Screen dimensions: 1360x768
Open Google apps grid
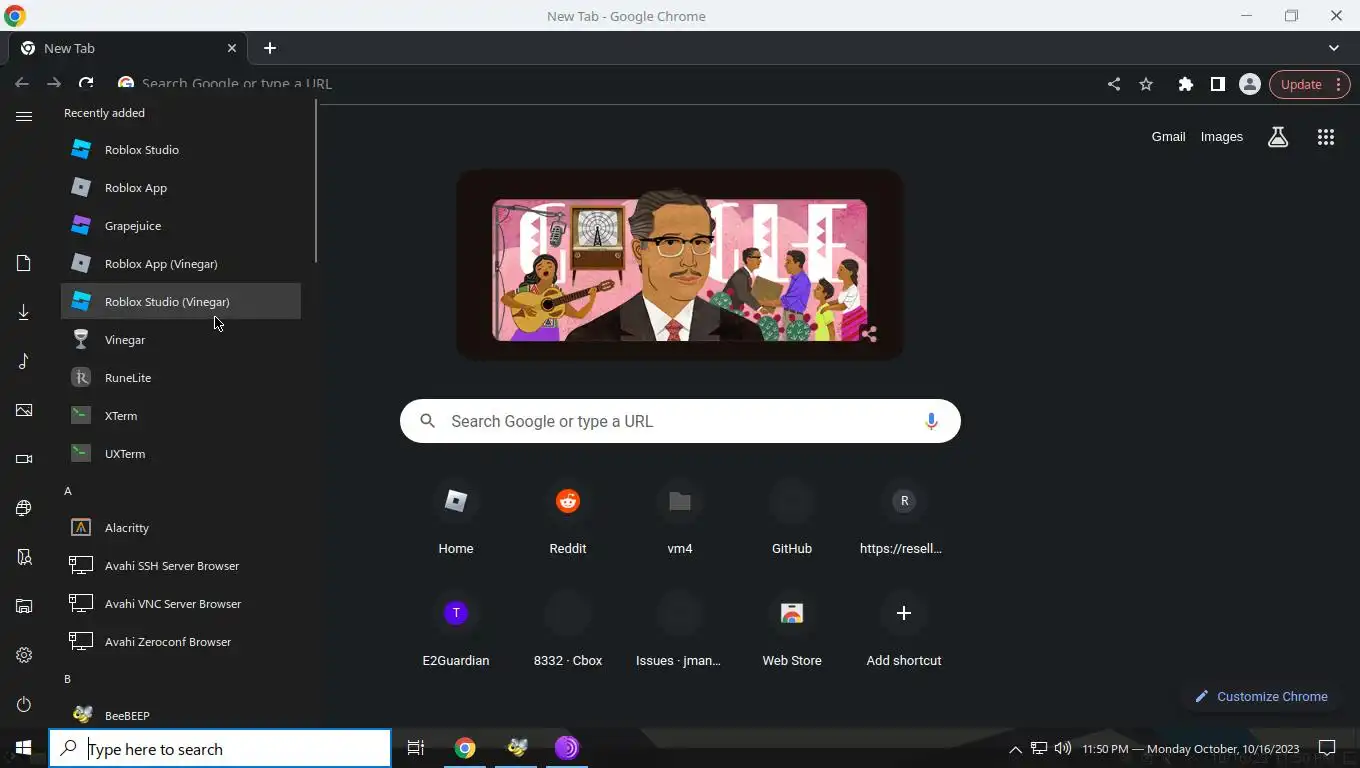pyautogui.click(x=1326, y=137)
